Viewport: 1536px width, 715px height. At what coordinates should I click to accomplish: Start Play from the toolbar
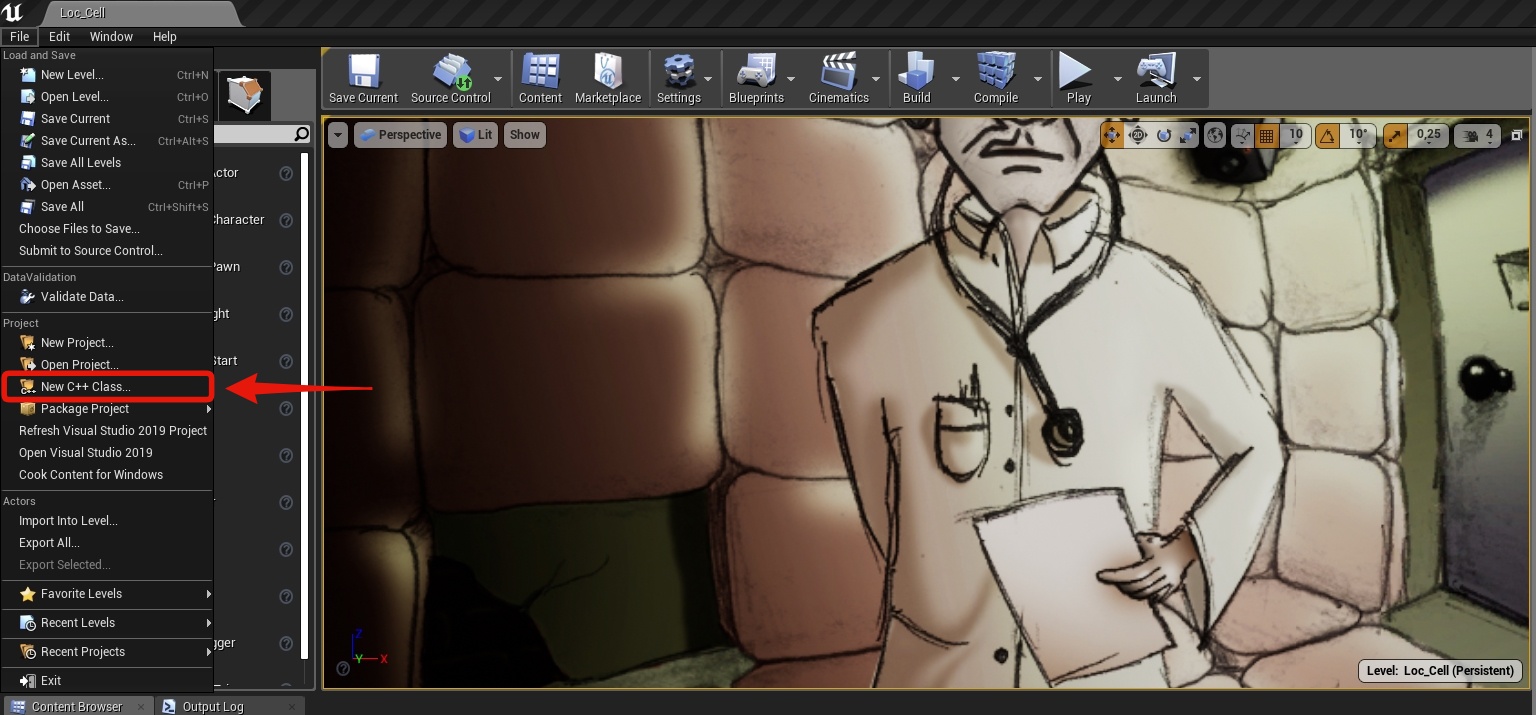click(1078, 78)
